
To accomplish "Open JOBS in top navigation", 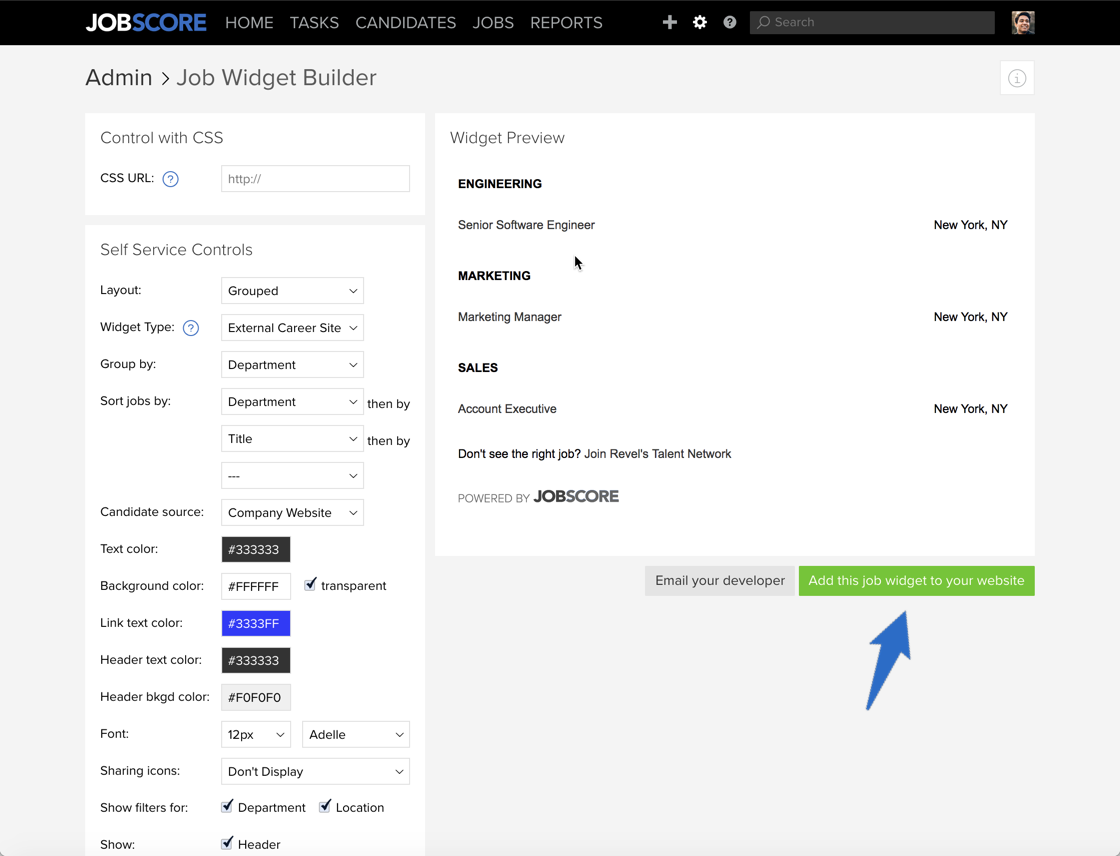I will coord(493,23).
